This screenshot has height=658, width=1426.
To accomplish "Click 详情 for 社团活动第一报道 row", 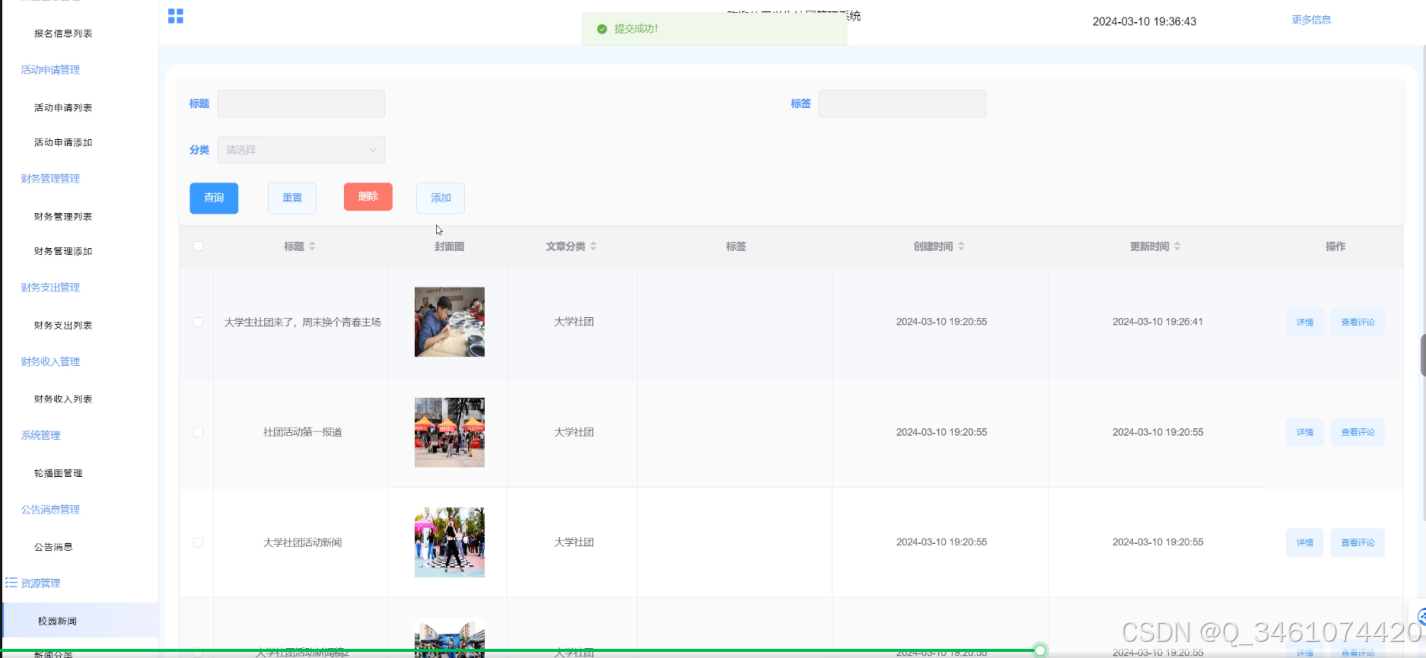I will (1305, 432).
